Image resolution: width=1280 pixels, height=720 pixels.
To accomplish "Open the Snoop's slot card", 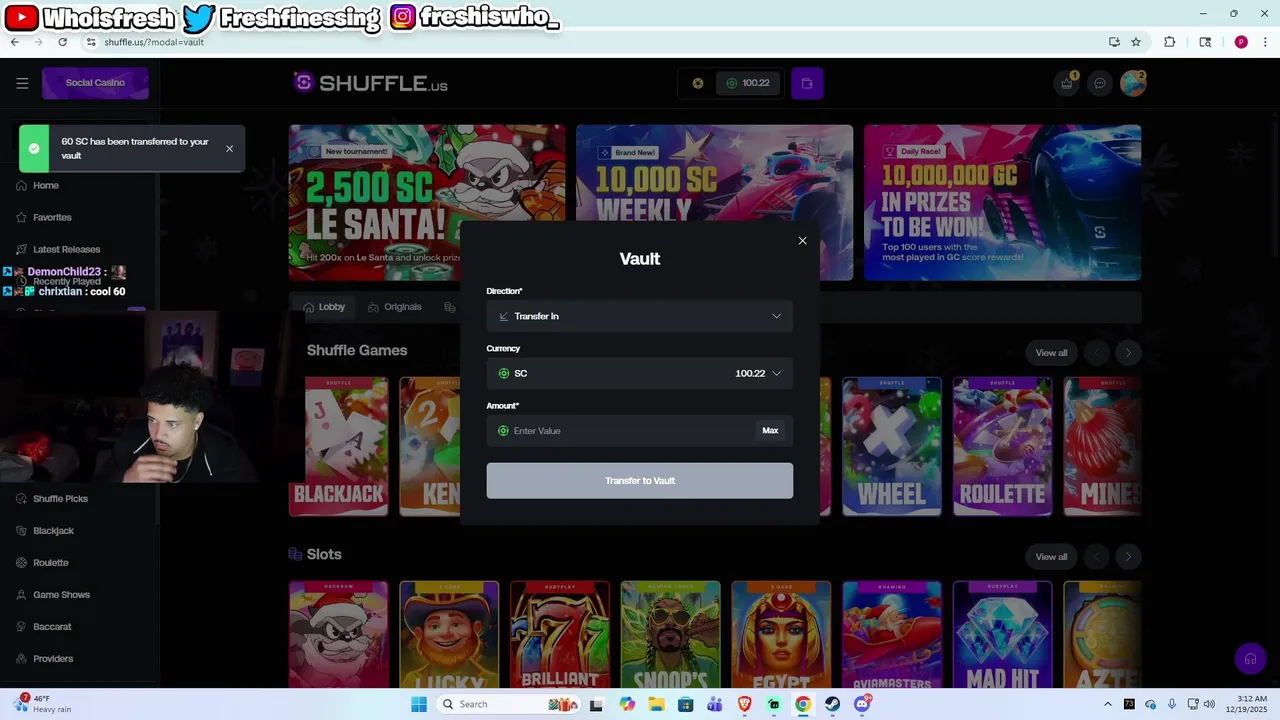I will (x=670, y=635).
